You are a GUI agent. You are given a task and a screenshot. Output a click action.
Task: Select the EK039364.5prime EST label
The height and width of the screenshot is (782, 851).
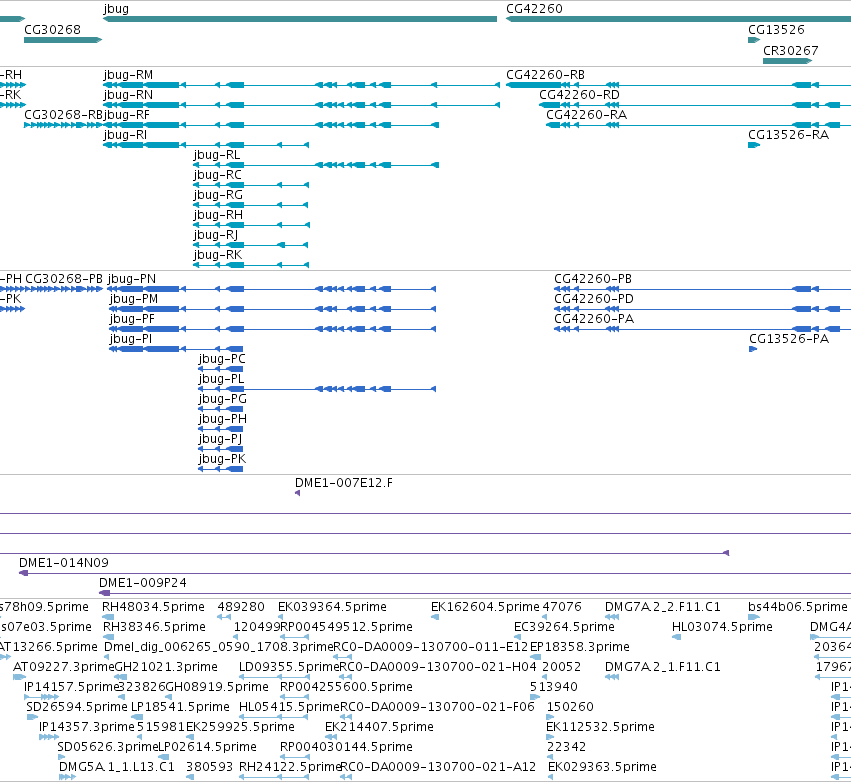point(332,607)
